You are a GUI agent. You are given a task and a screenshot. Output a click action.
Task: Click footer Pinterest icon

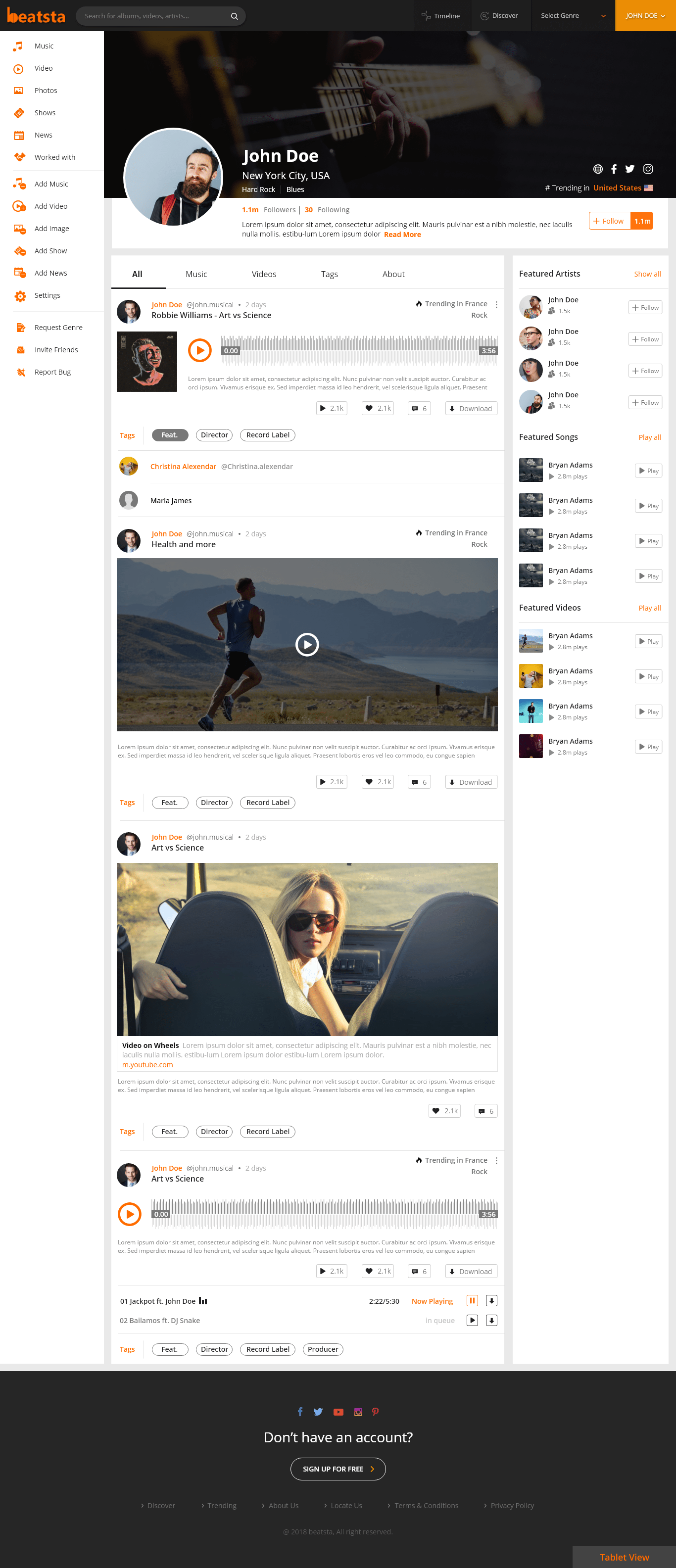375,1412
